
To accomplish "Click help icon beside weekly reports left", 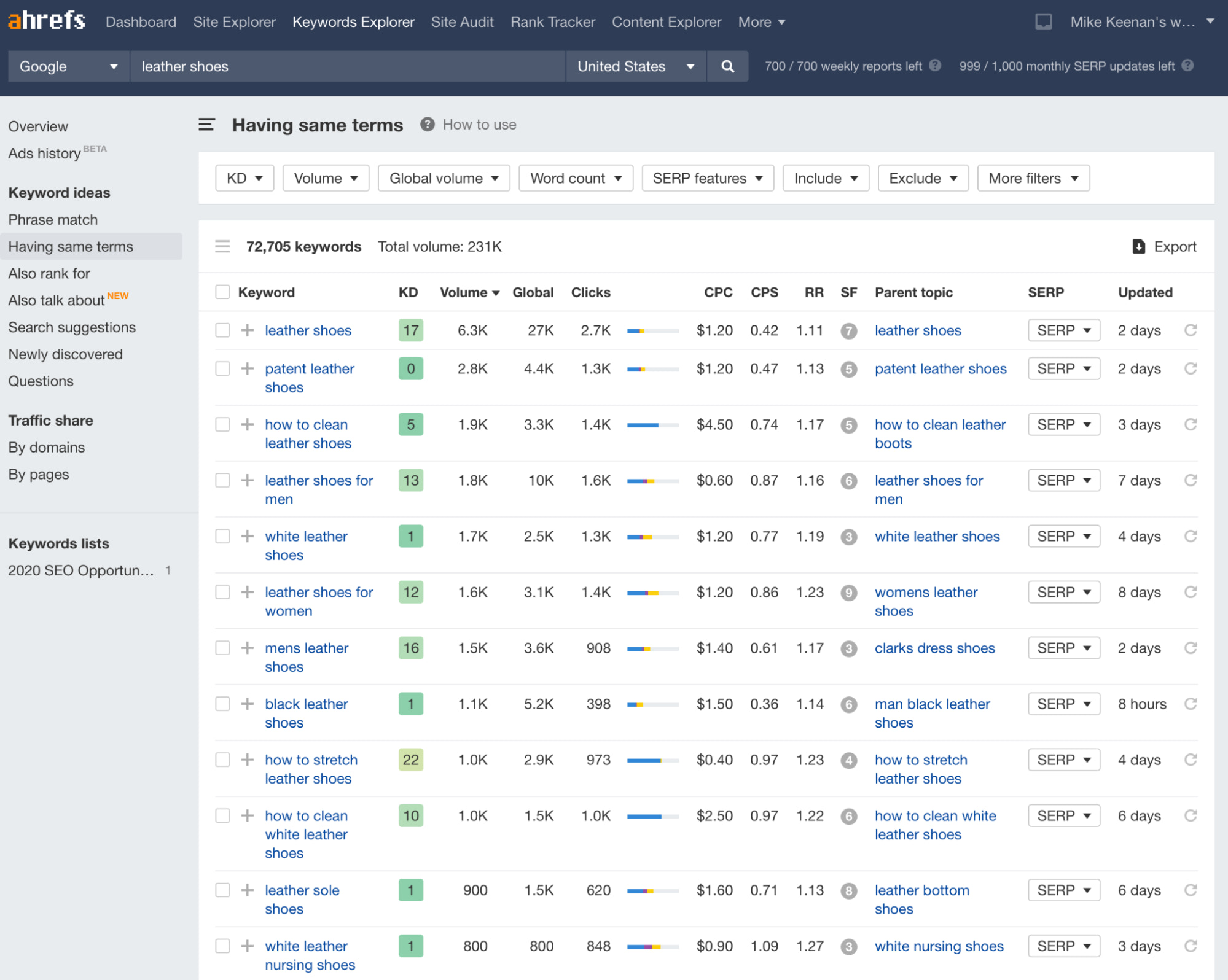I will pos(935,66).
